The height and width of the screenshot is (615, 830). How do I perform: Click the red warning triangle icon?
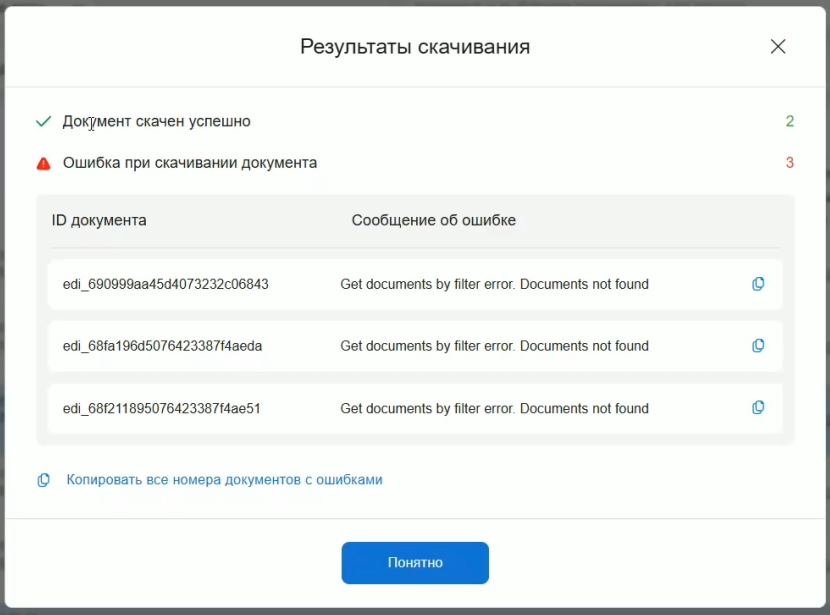coord(43,163)
